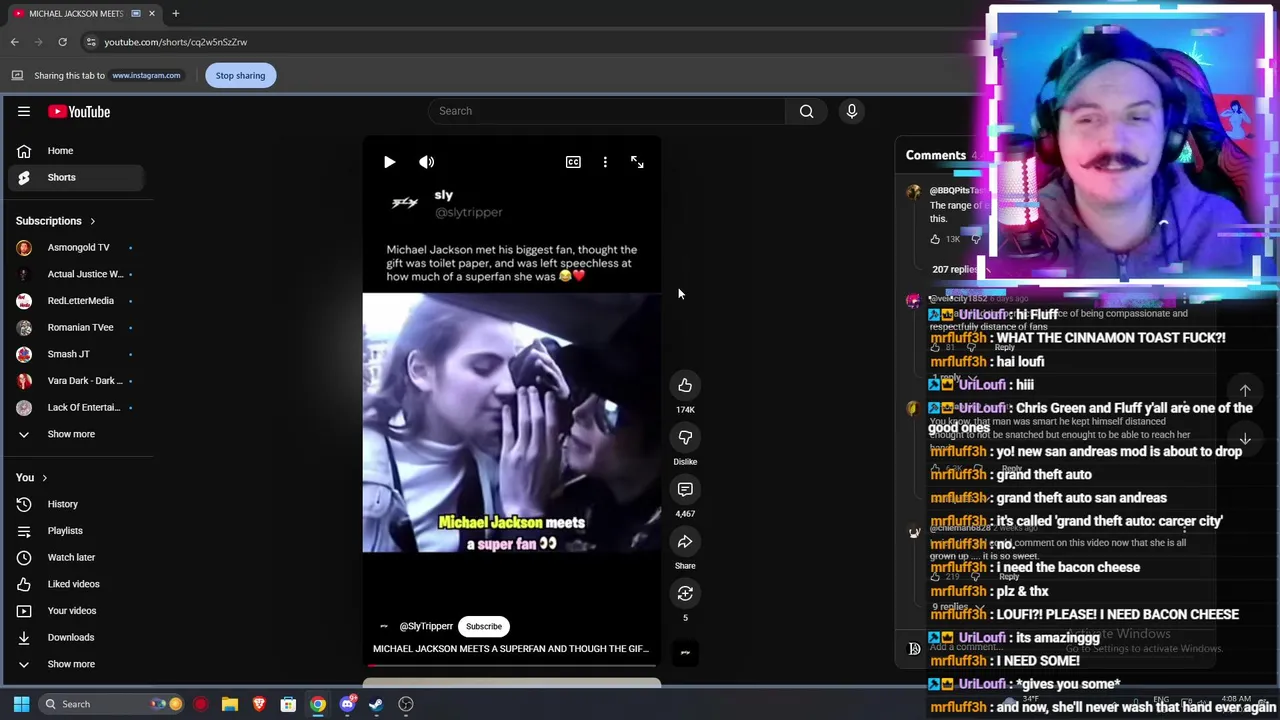The width and height of the screenshot is (1280, 720).
Task: Click the YouTube search field
Action: (607, 111)
